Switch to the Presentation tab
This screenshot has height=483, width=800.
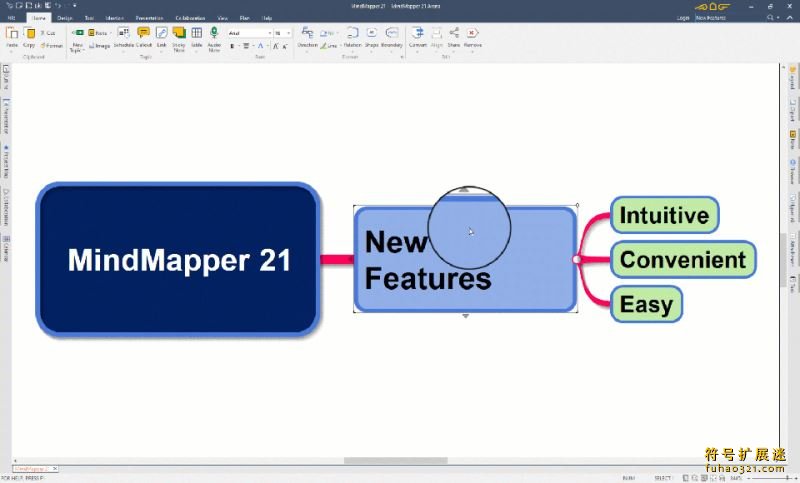tap(149, 18)
